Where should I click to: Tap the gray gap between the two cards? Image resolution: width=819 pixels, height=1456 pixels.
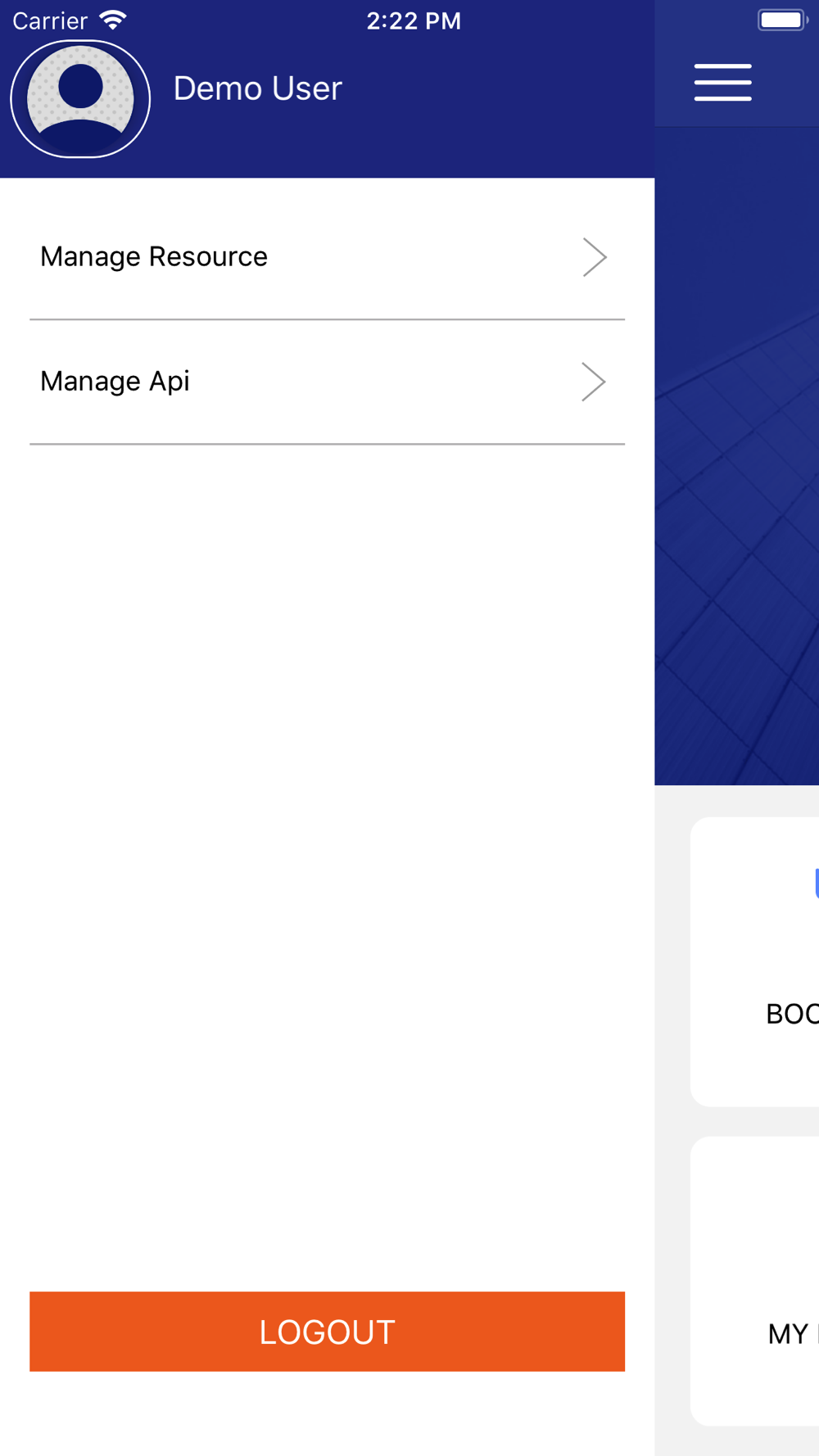[753, 1121]
